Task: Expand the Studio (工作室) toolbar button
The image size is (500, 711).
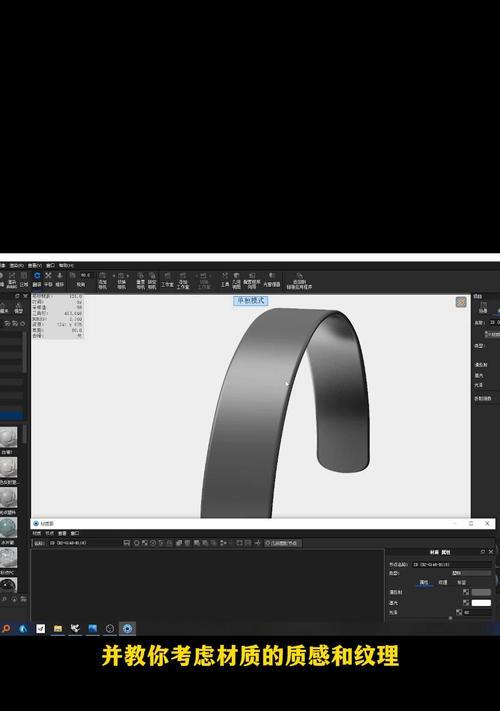Action: coord(167,279)
